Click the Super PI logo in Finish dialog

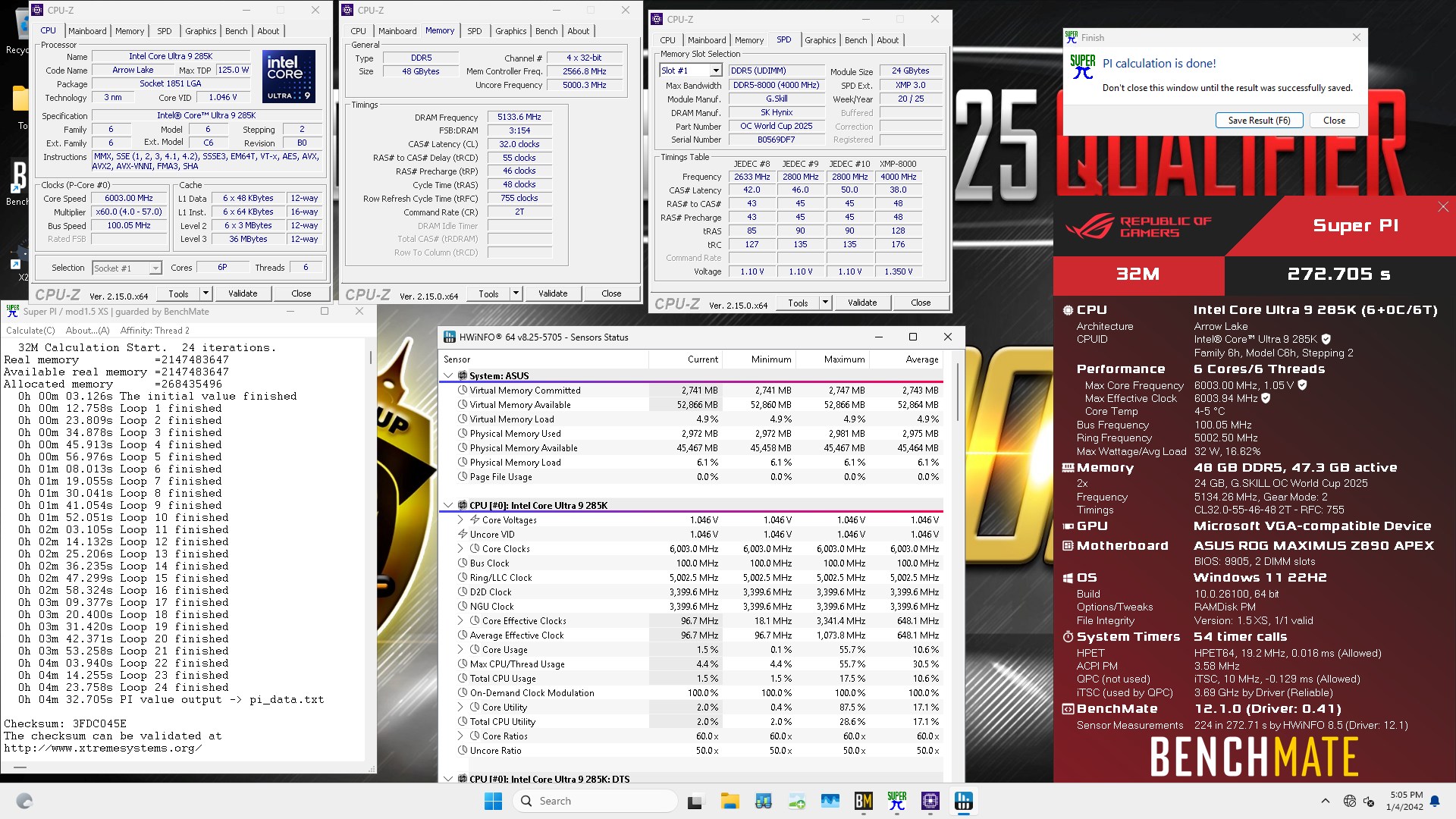point(1083,67)
